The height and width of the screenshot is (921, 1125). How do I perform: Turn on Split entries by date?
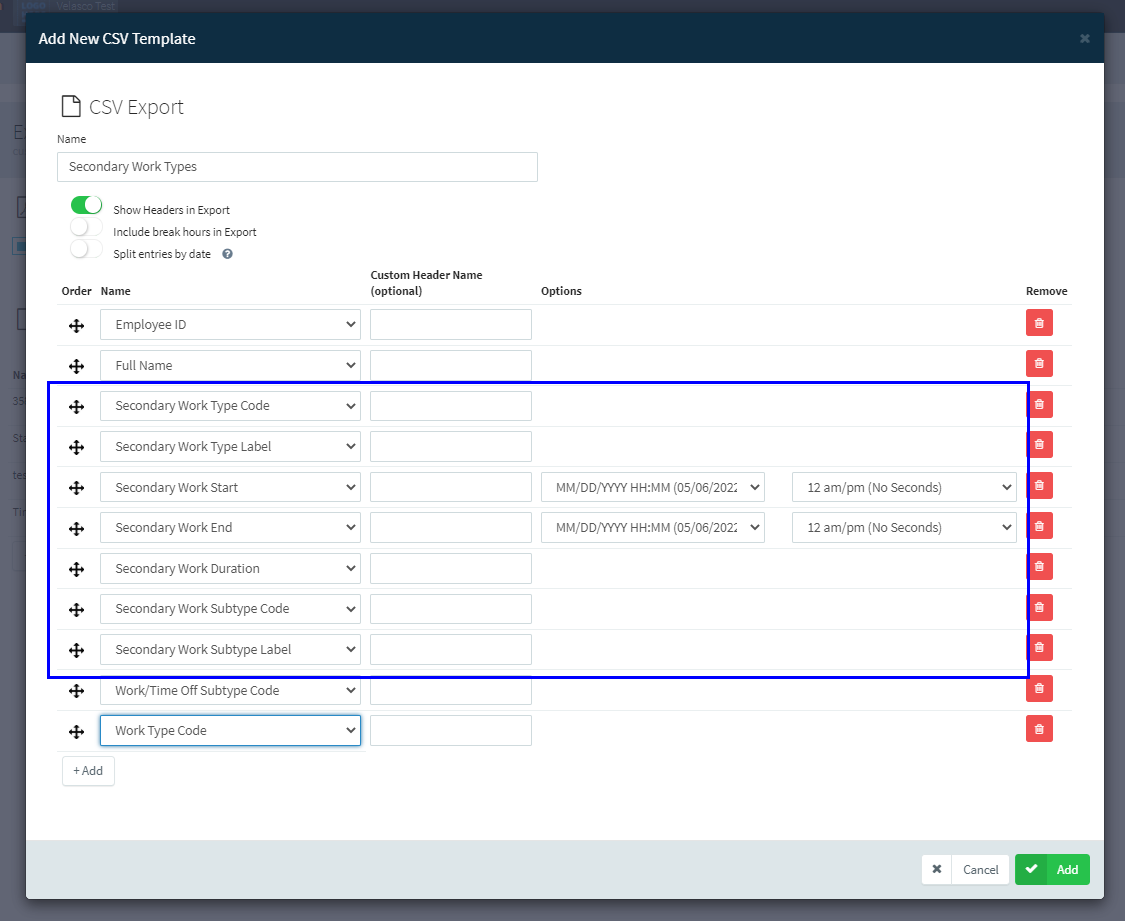pos(86,249)
